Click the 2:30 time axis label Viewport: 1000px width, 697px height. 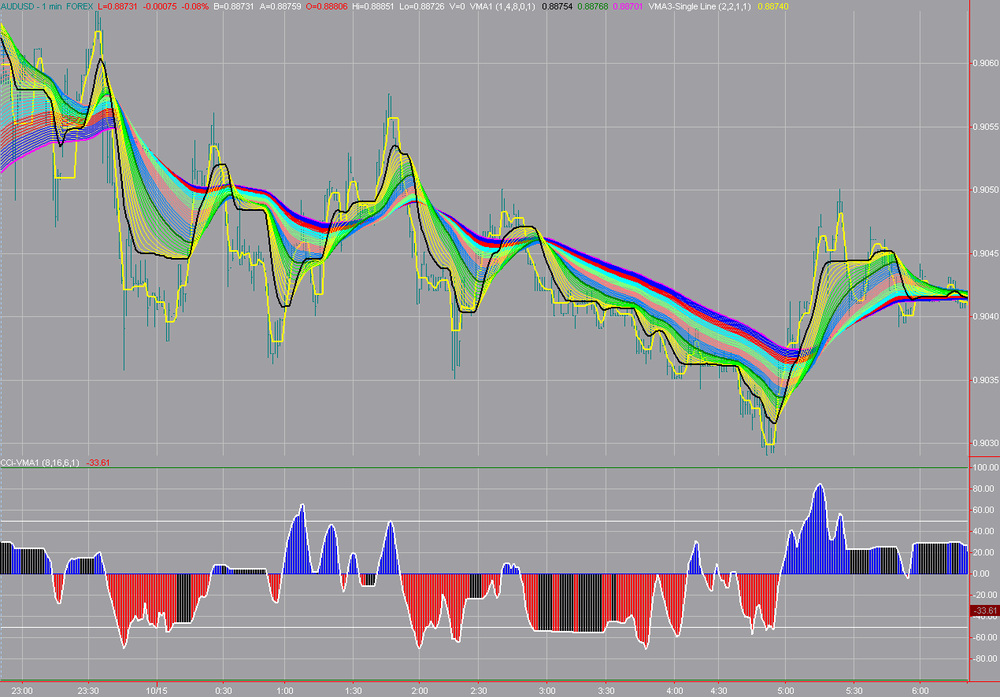click(479, 691)
